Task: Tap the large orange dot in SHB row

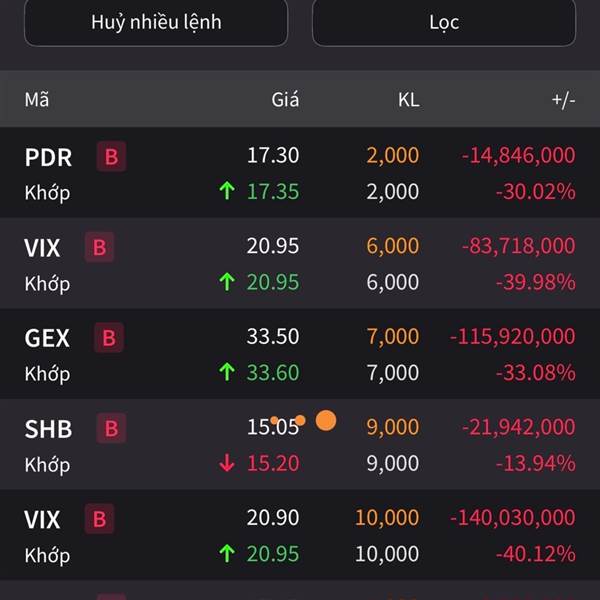Action: coord(326,421)
